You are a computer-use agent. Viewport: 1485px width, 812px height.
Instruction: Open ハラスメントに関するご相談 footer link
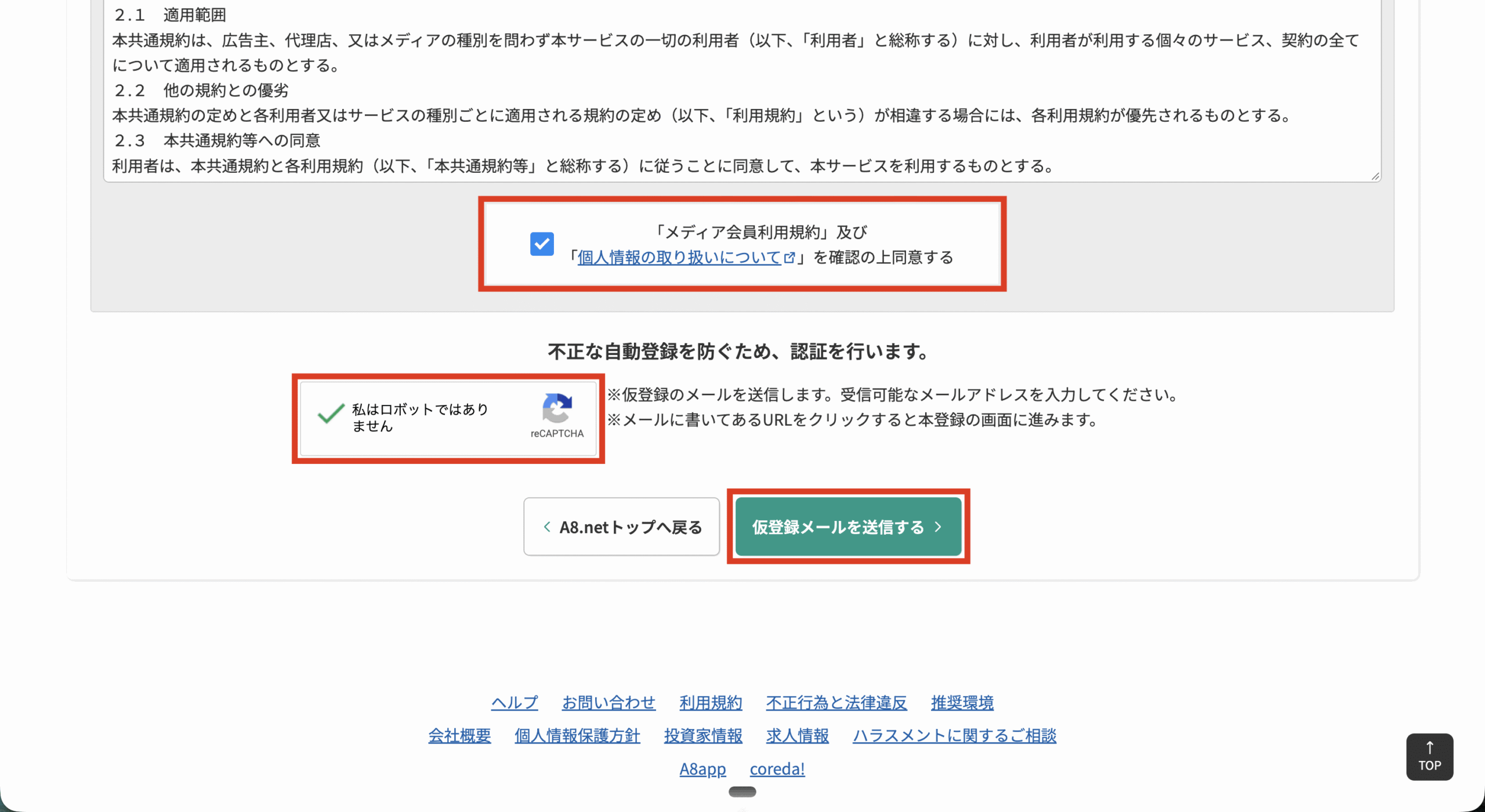pos(954,736)
